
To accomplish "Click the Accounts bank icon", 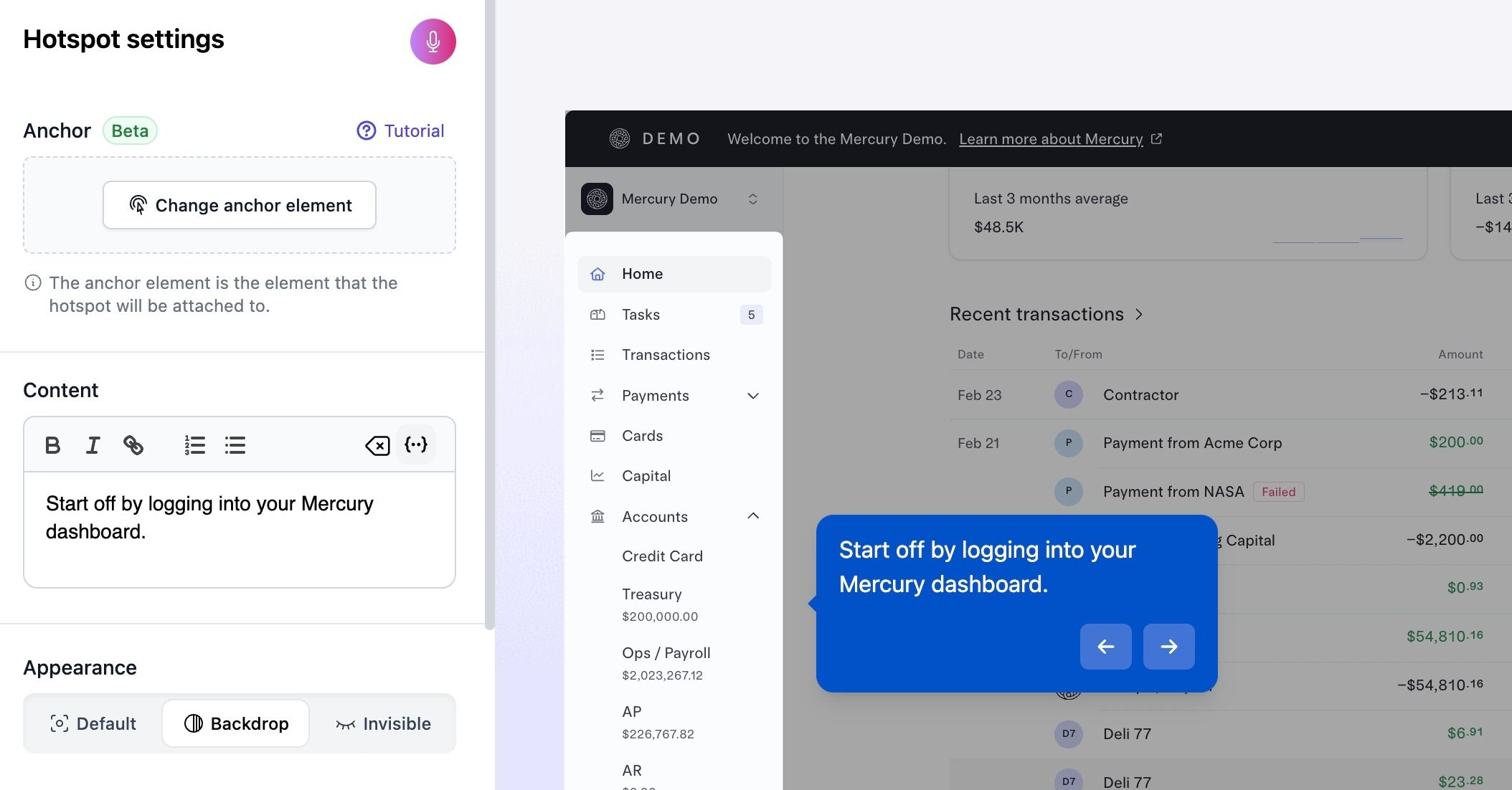I will click(597, 516).
